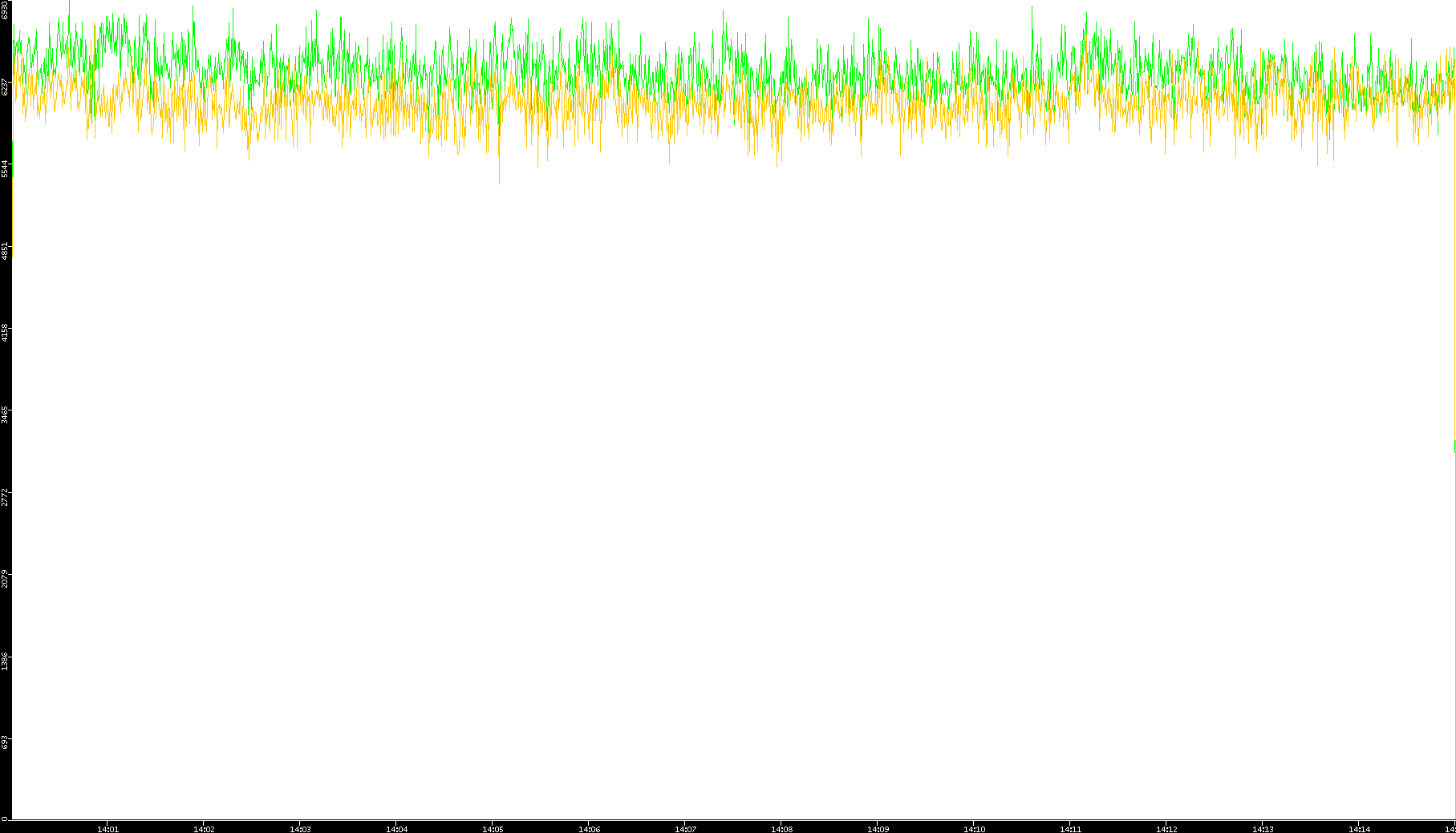Click the 14:13 time axis label
This screenshot has height=833, width=1456.
pyautogui.click(x=1263, y=829)
